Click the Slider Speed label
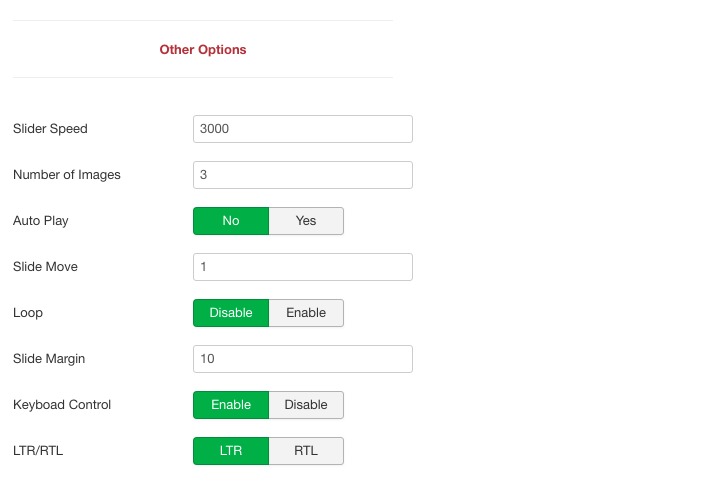708x488 pixels. pos(50,129)
